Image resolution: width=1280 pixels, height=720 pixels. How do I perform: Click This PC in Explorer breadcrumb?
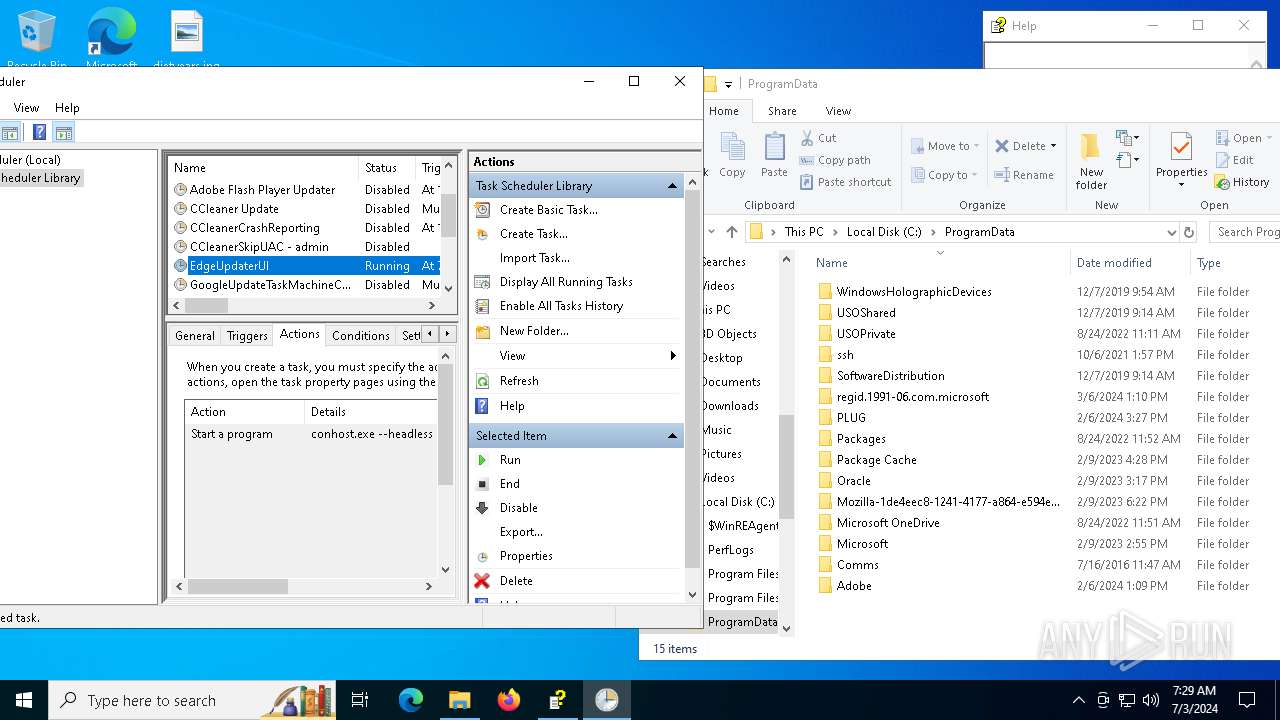coord(804,232)
